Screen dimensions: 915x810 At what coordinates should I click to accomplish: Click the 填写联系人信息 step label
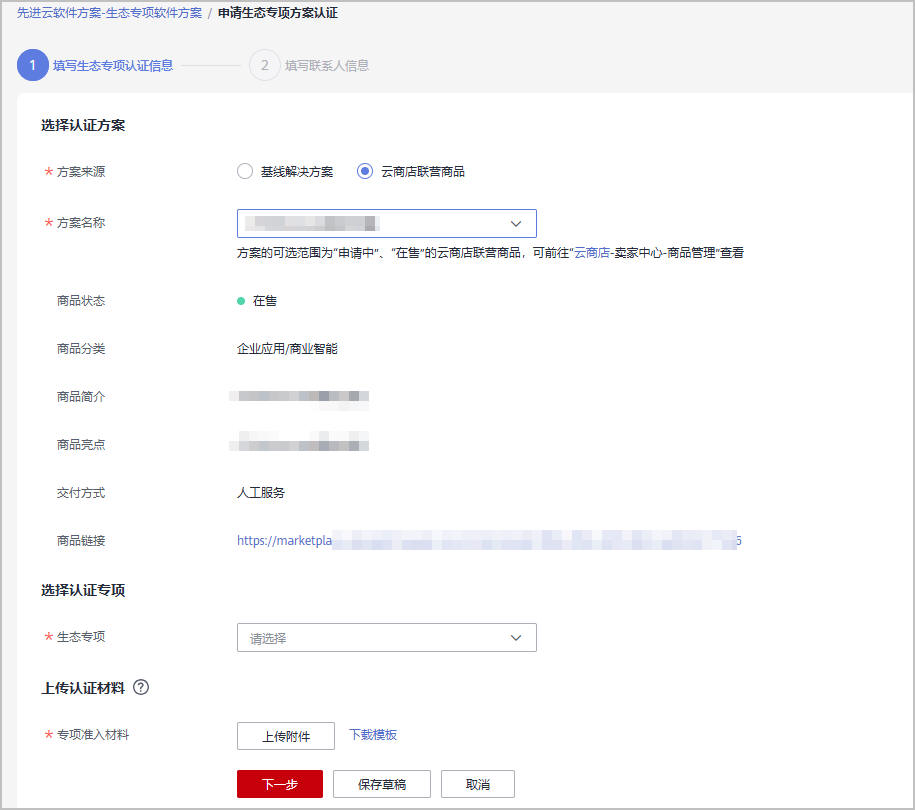(x=327, y=65)
